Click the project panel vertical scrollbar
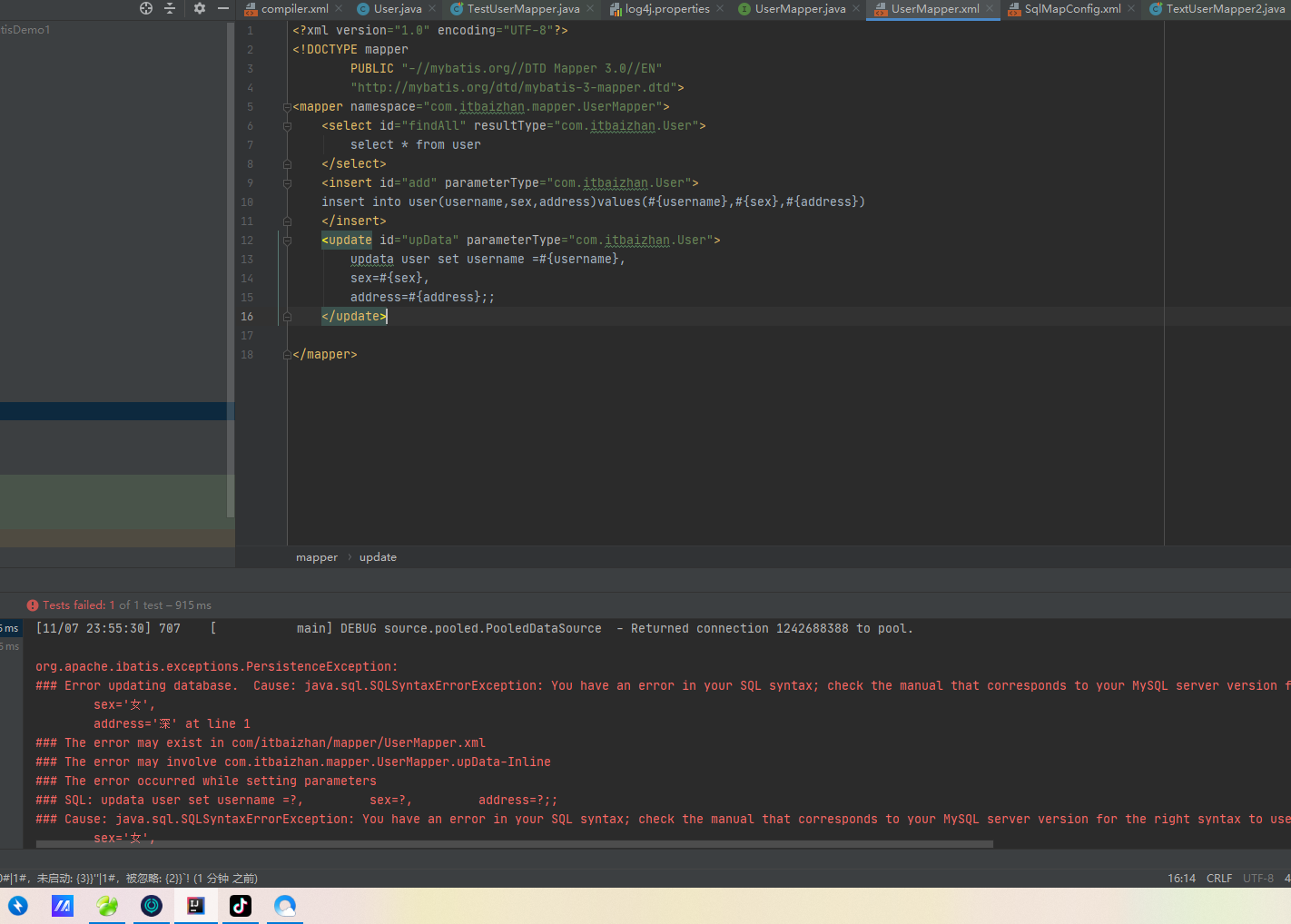 point(231,270)
